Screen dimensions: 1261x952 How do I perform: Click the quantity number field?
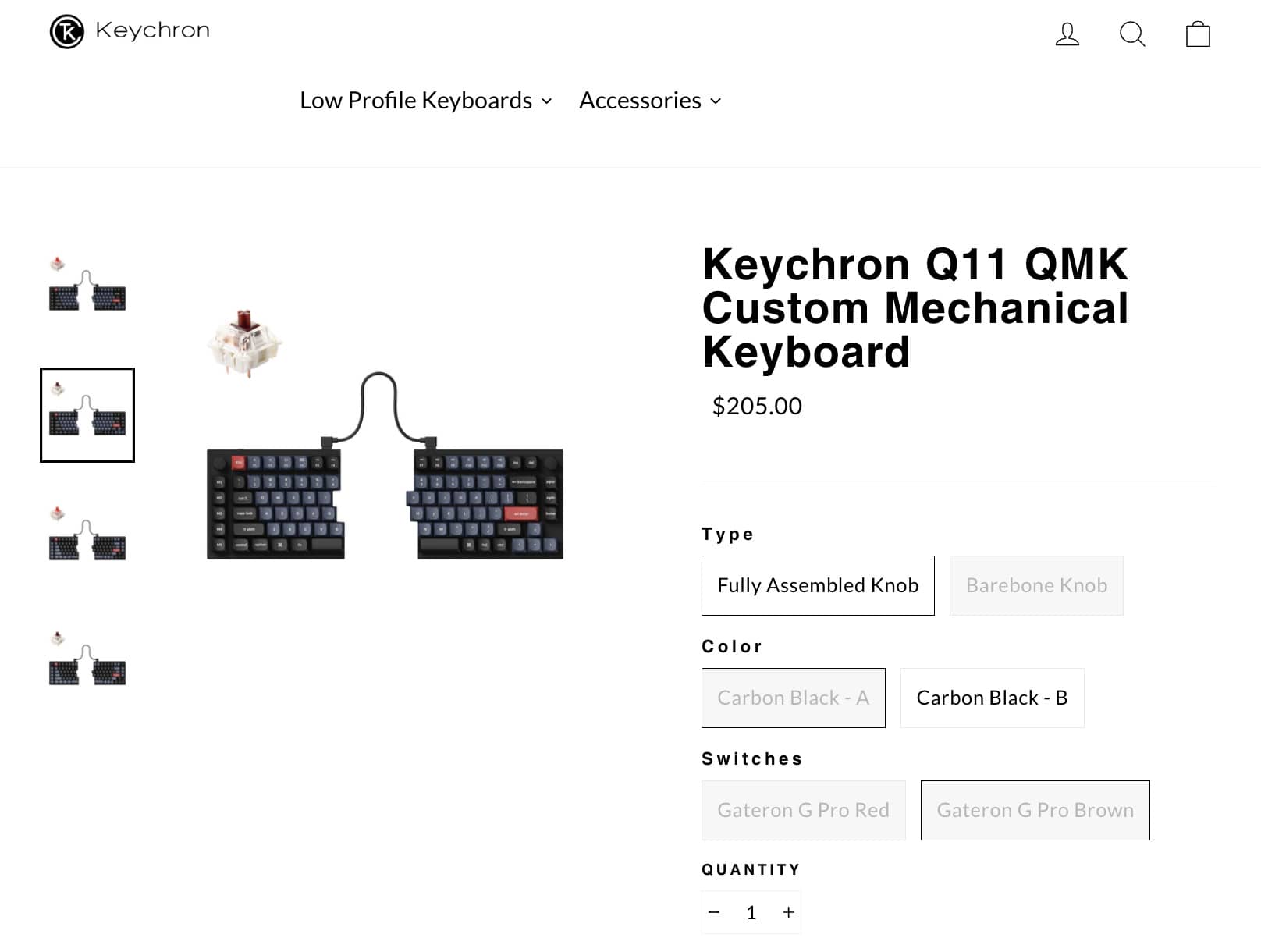pyautogui.click(x=751, y=912)
